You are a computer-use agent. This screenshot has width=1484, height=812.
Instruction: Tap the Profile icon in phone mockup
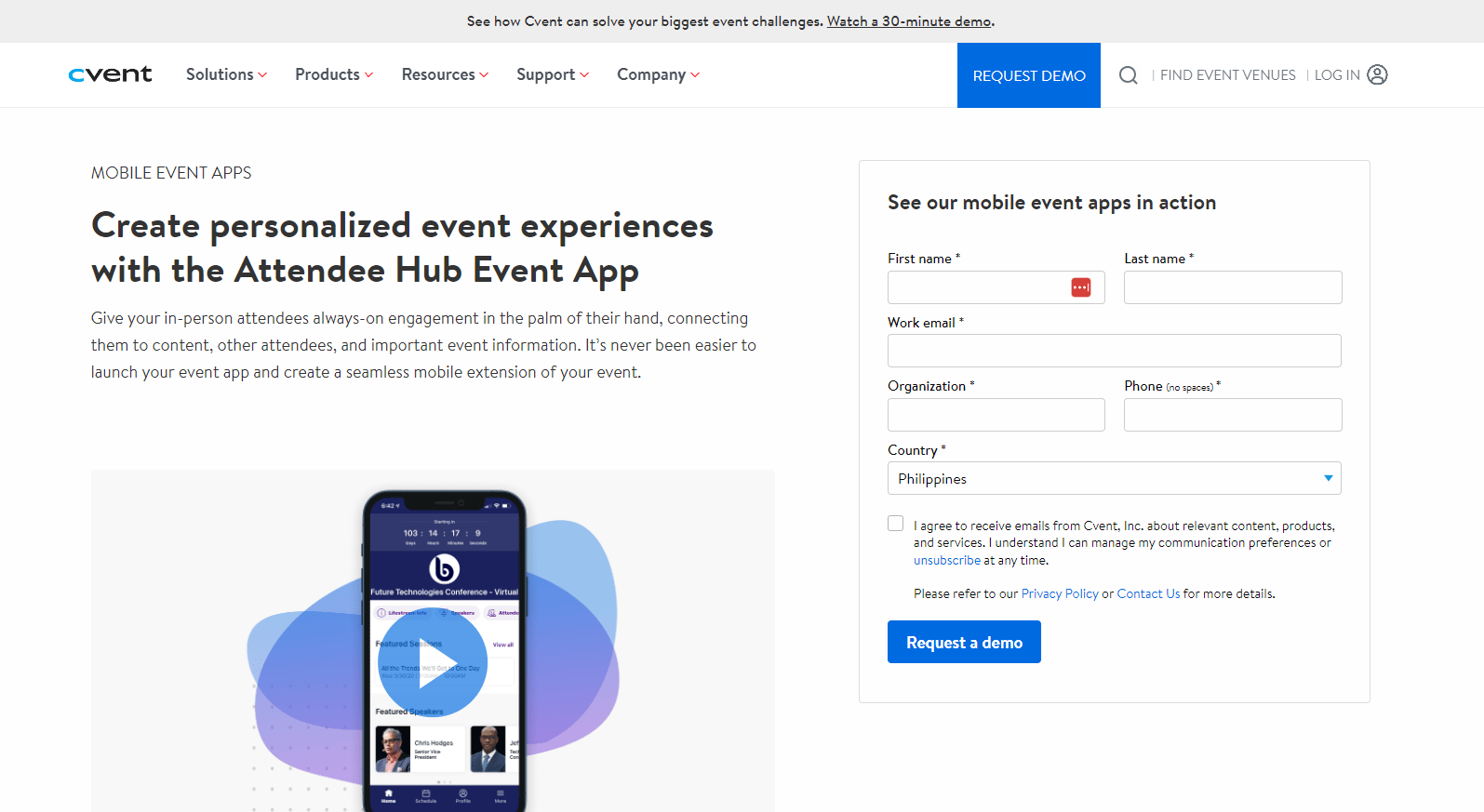point(463,795)
